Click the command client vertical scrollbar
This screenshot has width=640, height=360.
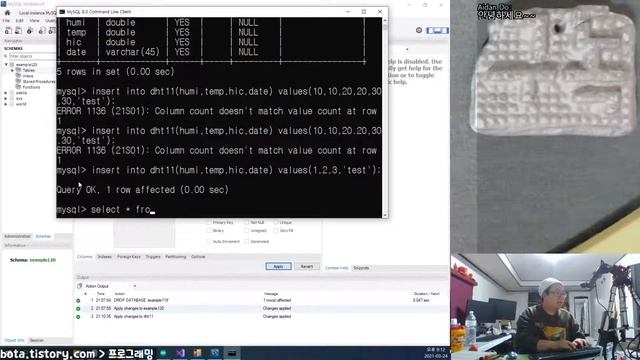(x=385, y=117)
